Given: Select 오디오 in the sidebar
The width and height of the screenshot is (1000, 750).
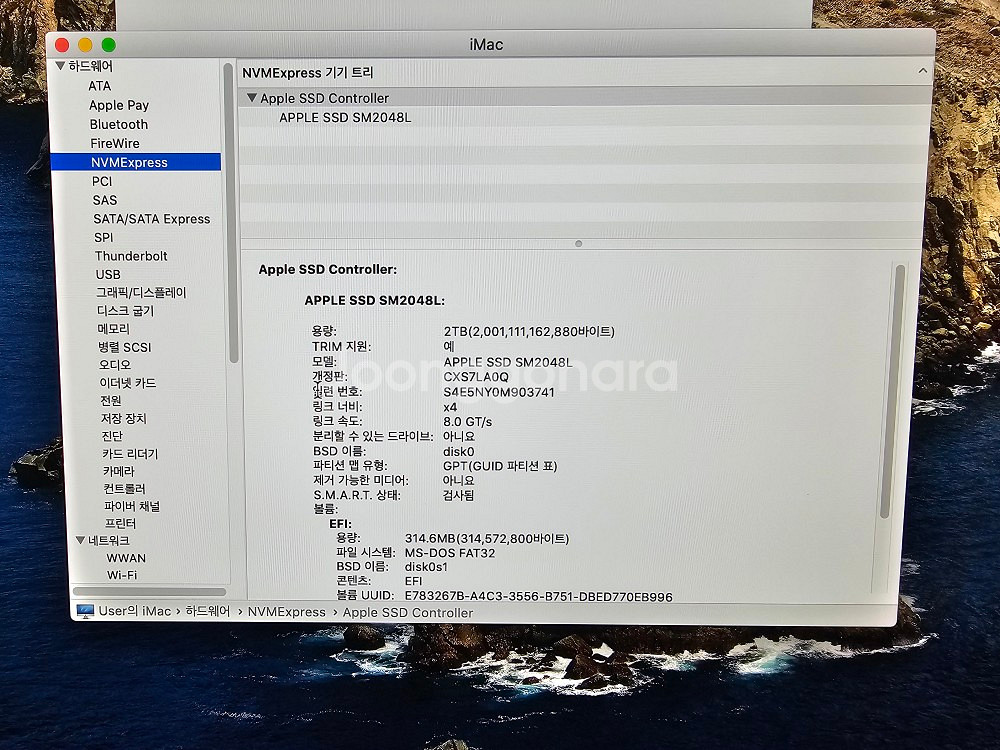Looking at the screenshot, I should [115, 365].
